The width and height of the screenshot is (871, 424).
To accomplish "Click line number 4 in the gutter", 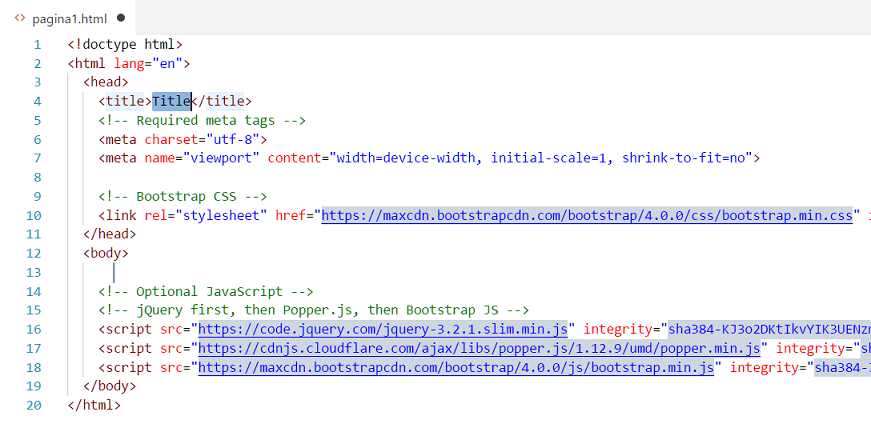I will coord(37,101).
